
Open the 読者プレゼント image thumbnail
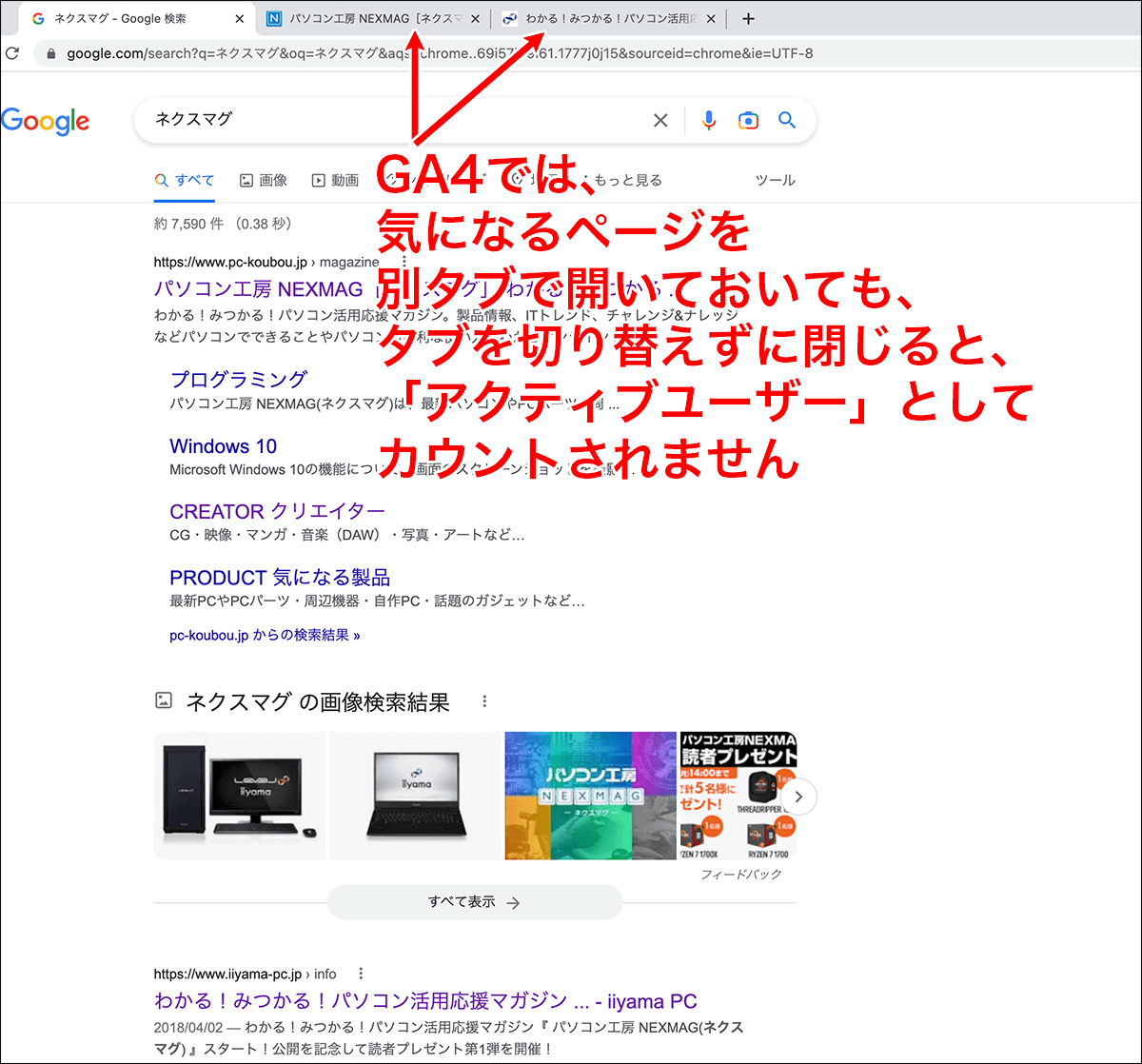[x=738, y=796]
